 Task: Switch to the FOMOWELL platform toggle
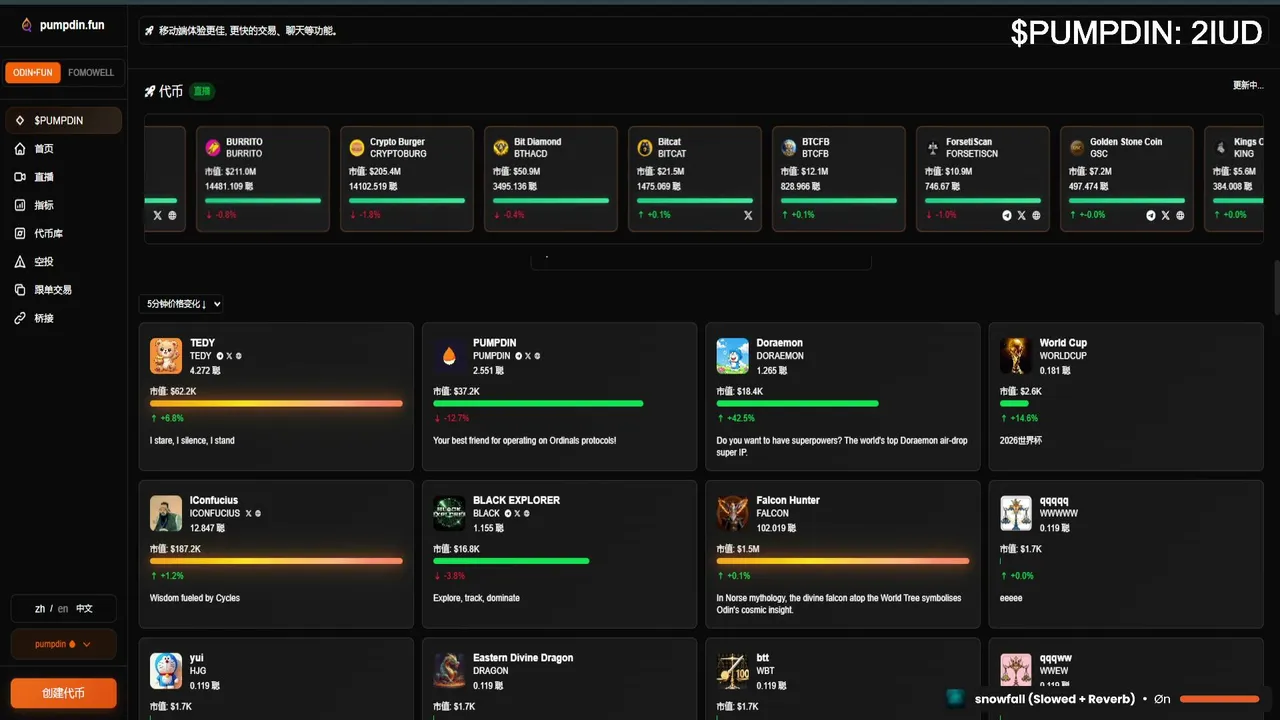coord(91,73)
